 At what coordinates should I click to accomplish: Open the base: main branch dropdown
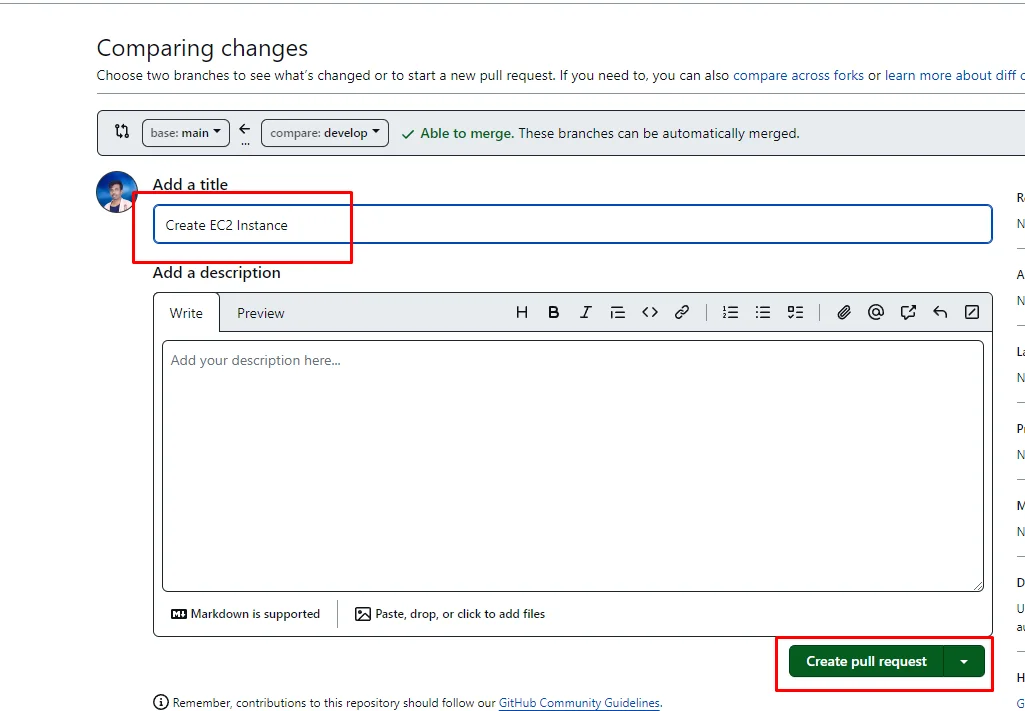[186, 133]
